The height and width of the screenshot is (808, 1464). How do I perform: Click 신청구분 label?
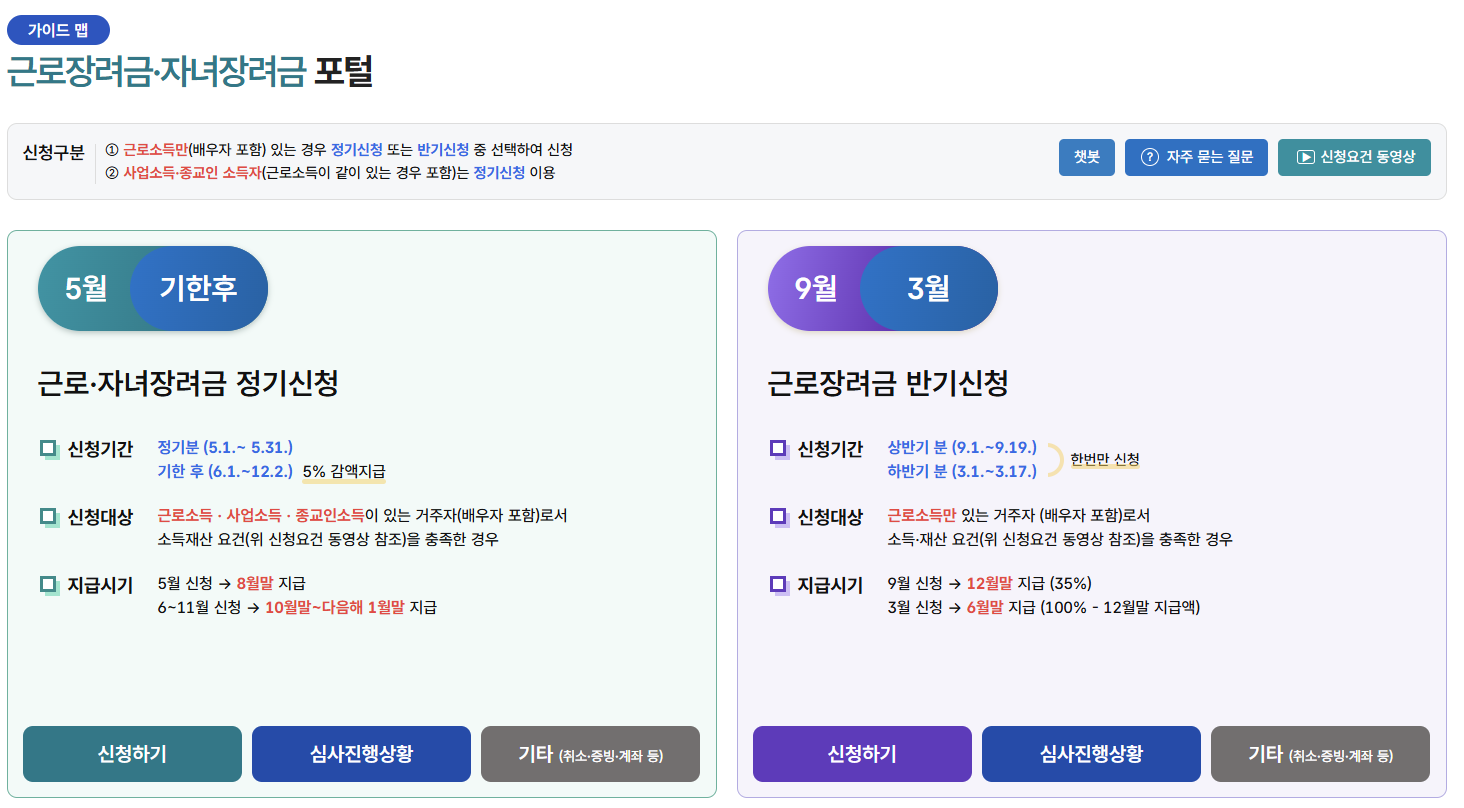(54, 153)
